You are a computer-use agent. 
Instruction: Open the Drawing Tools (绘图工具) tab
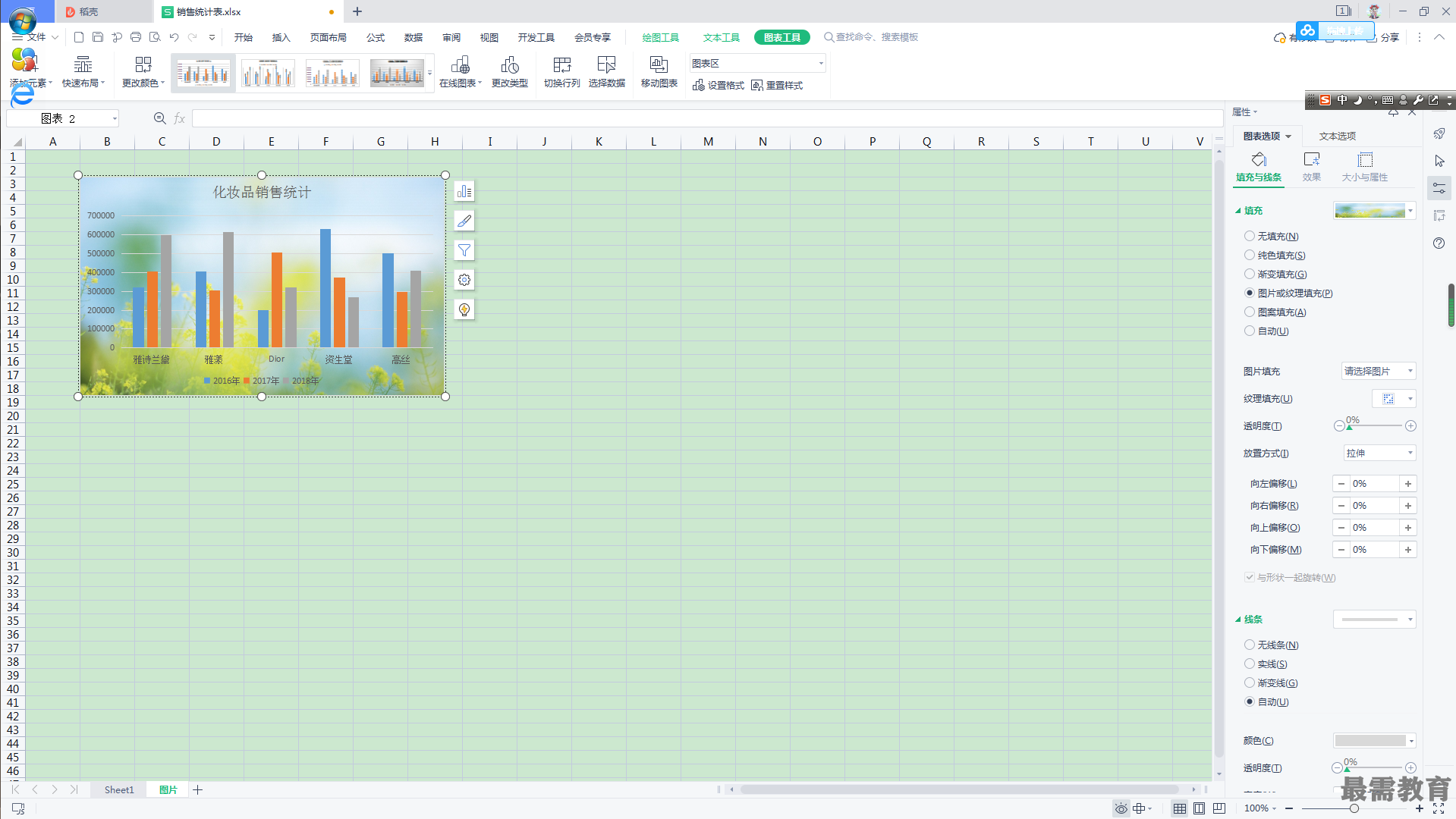(x=660, y=37)
